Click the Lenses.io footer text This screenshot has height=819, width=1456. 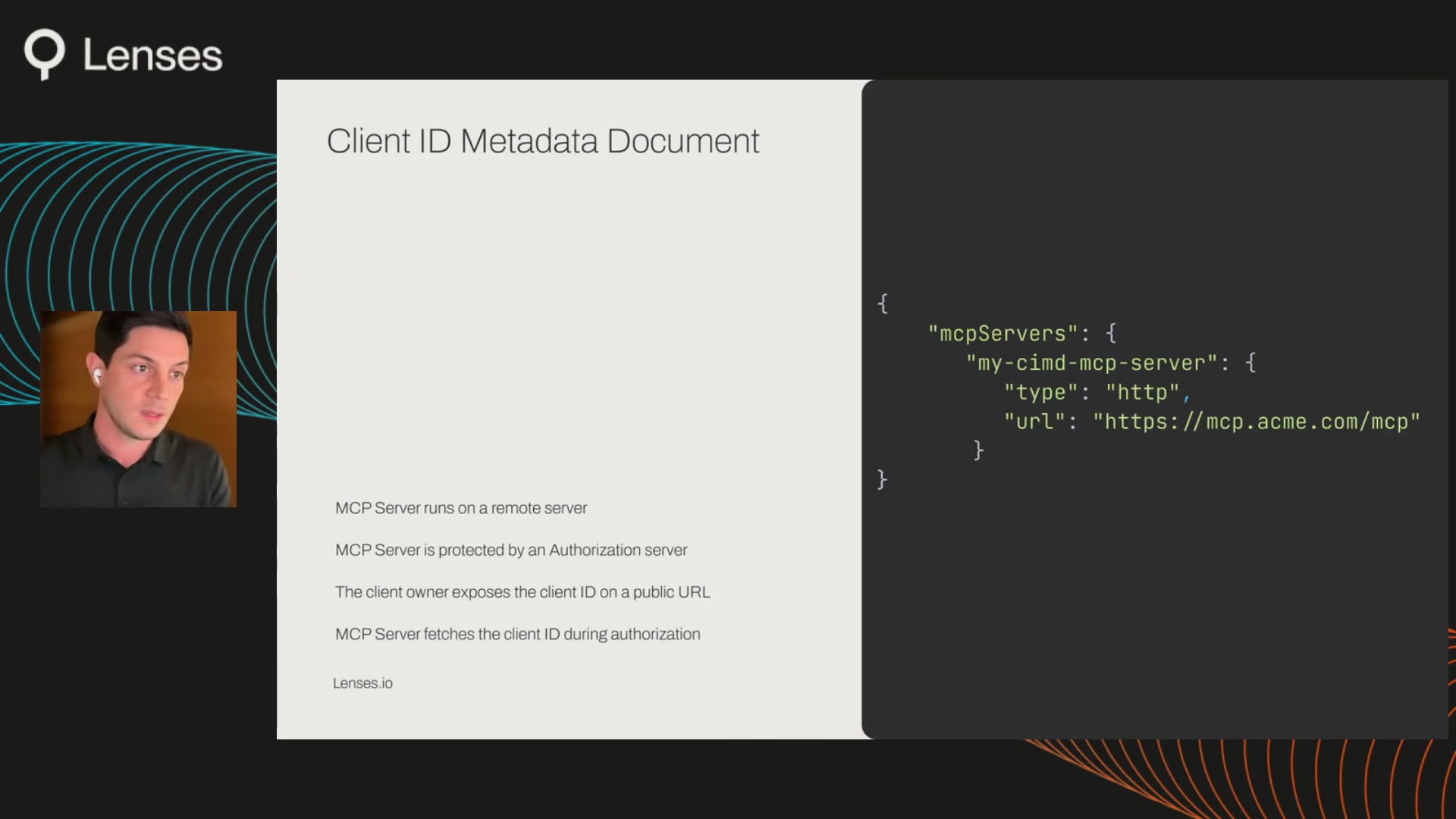click(362, 682)
